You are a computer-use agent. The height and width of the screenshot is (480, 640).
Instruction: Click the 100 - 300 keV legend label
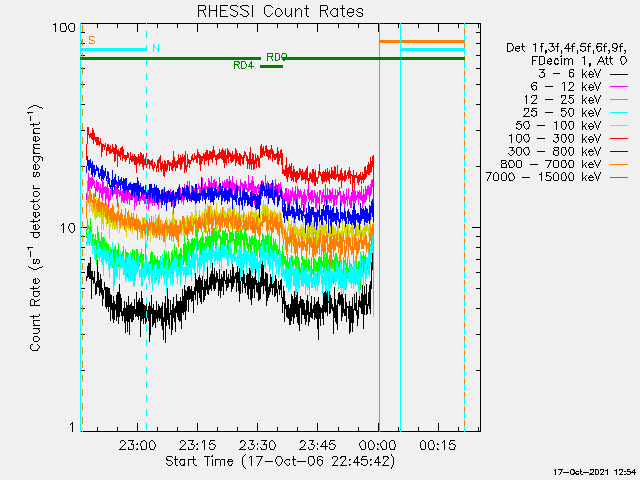click(555, 138)
